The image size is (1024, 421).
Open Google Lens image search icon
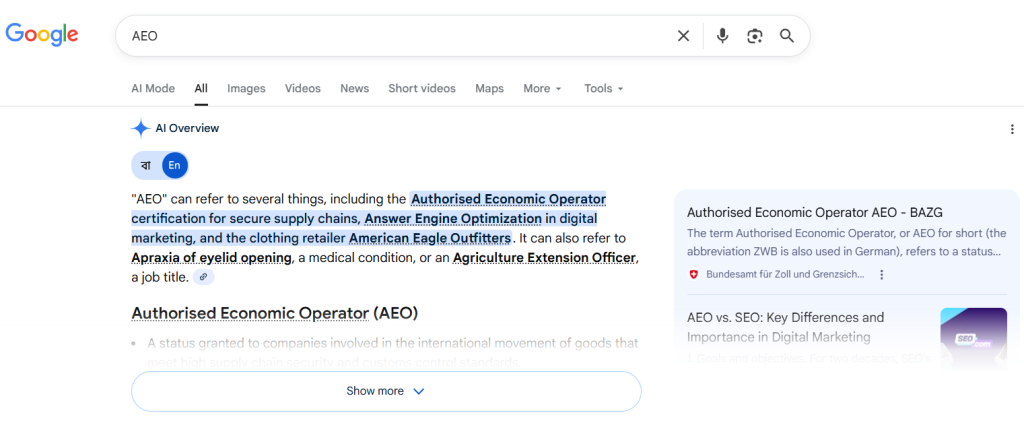[x=754, y=36]
